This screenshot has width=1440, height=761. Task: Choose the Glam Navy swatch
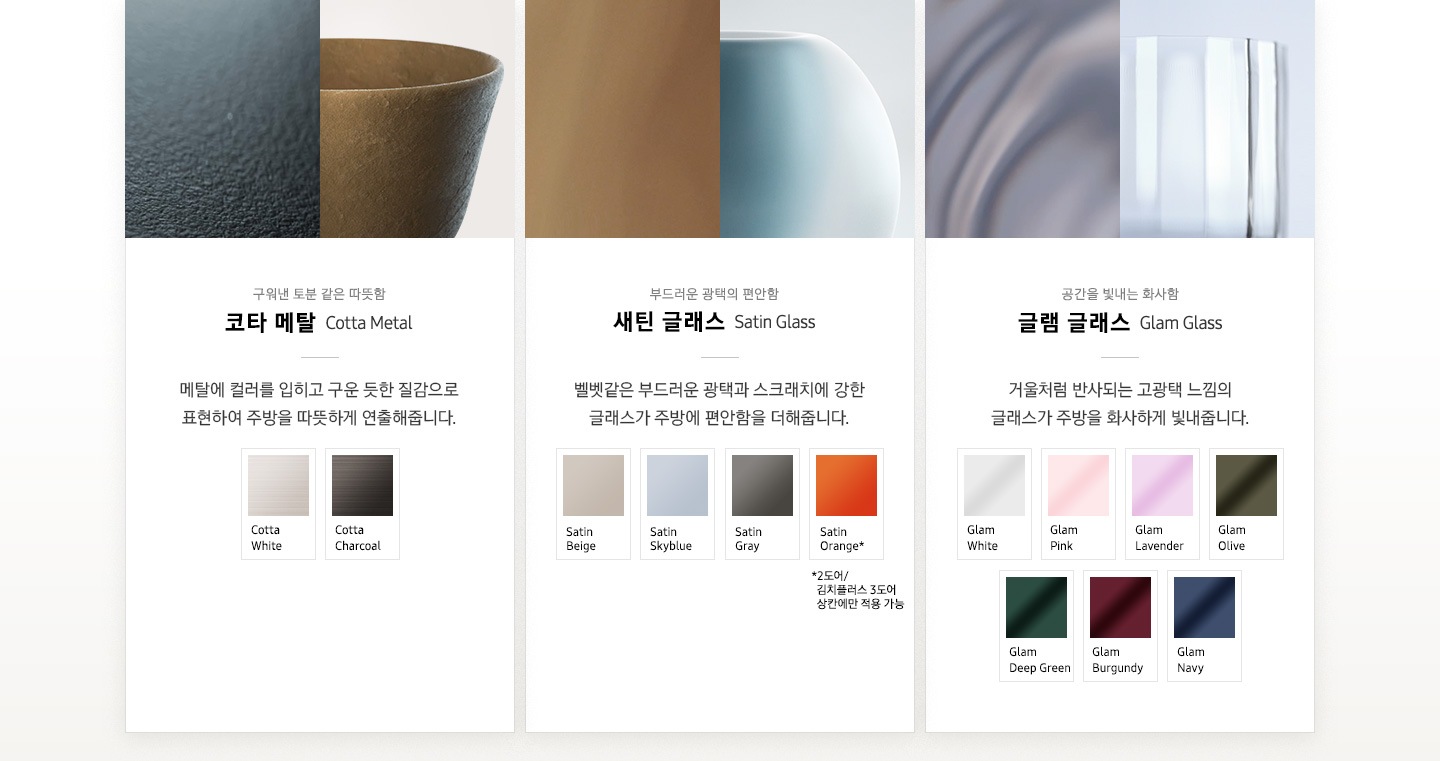click(x=1204, y=626)
